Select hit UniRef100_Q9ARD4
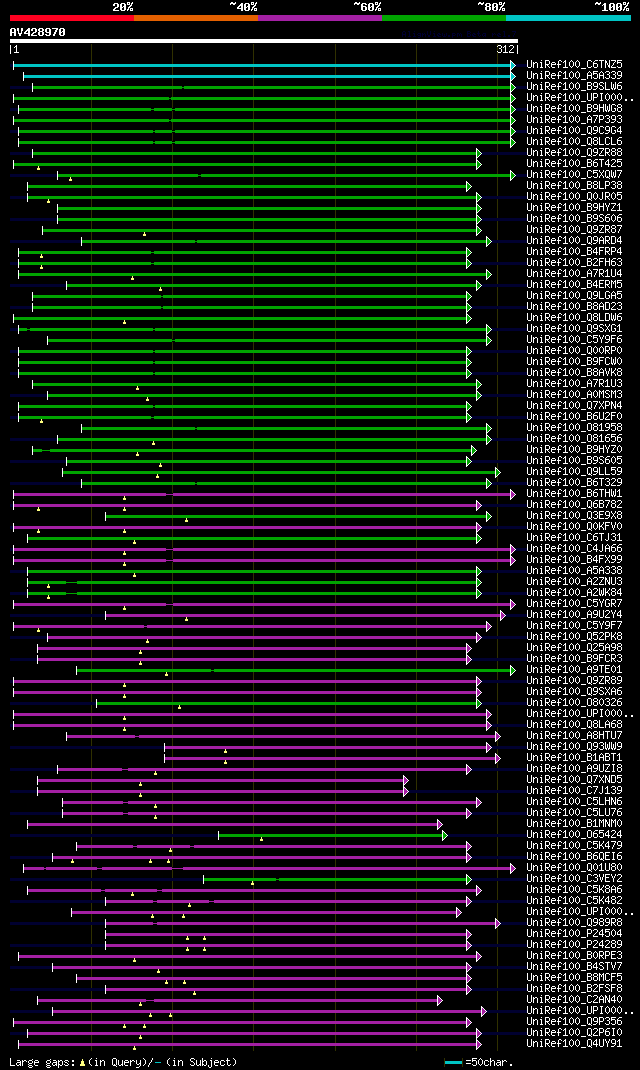 click(x=574, y=241)
